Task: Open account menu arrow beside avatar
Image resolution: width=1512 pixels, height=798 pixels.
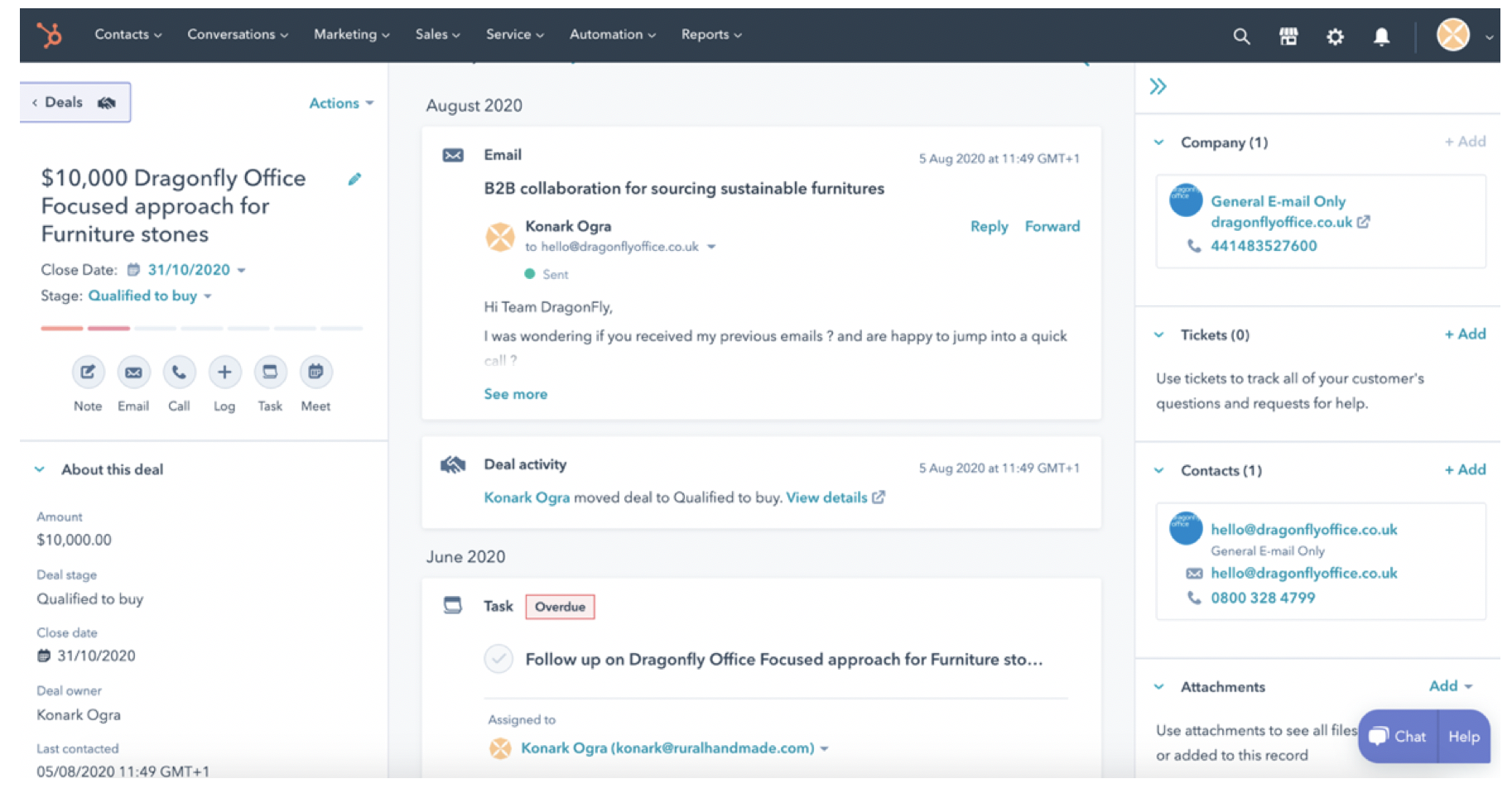Action: pos(1489,36)
